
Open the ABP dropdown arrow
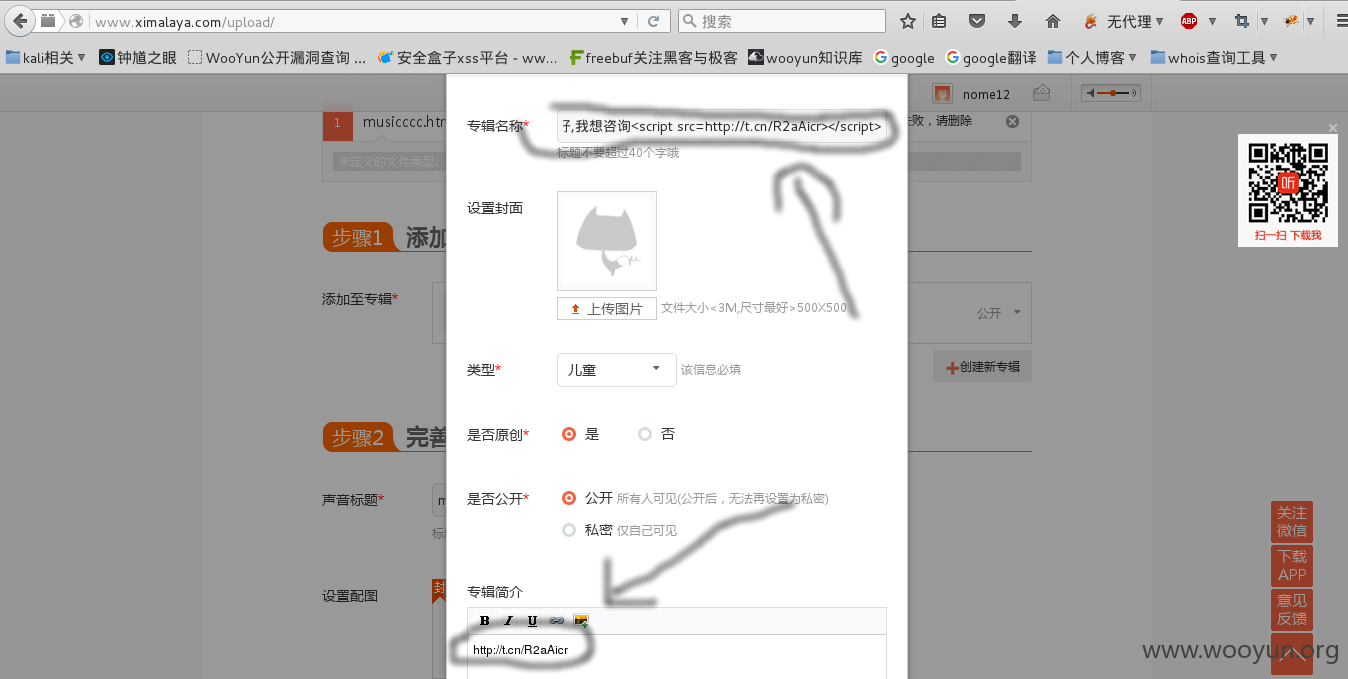click(1212, 21)
